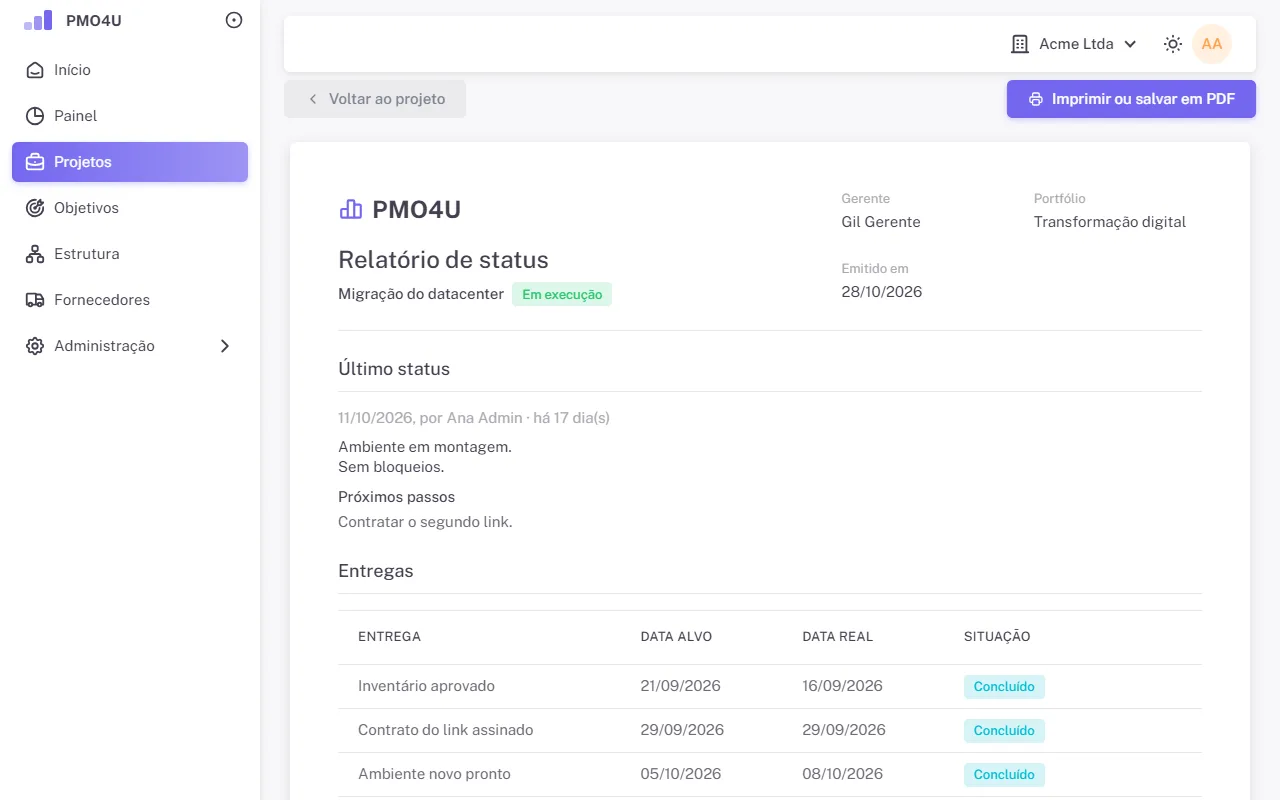This screenshot has height=800, width=1280.
Task: Open the AA user avatar menu
Action: coord(1212,44)
